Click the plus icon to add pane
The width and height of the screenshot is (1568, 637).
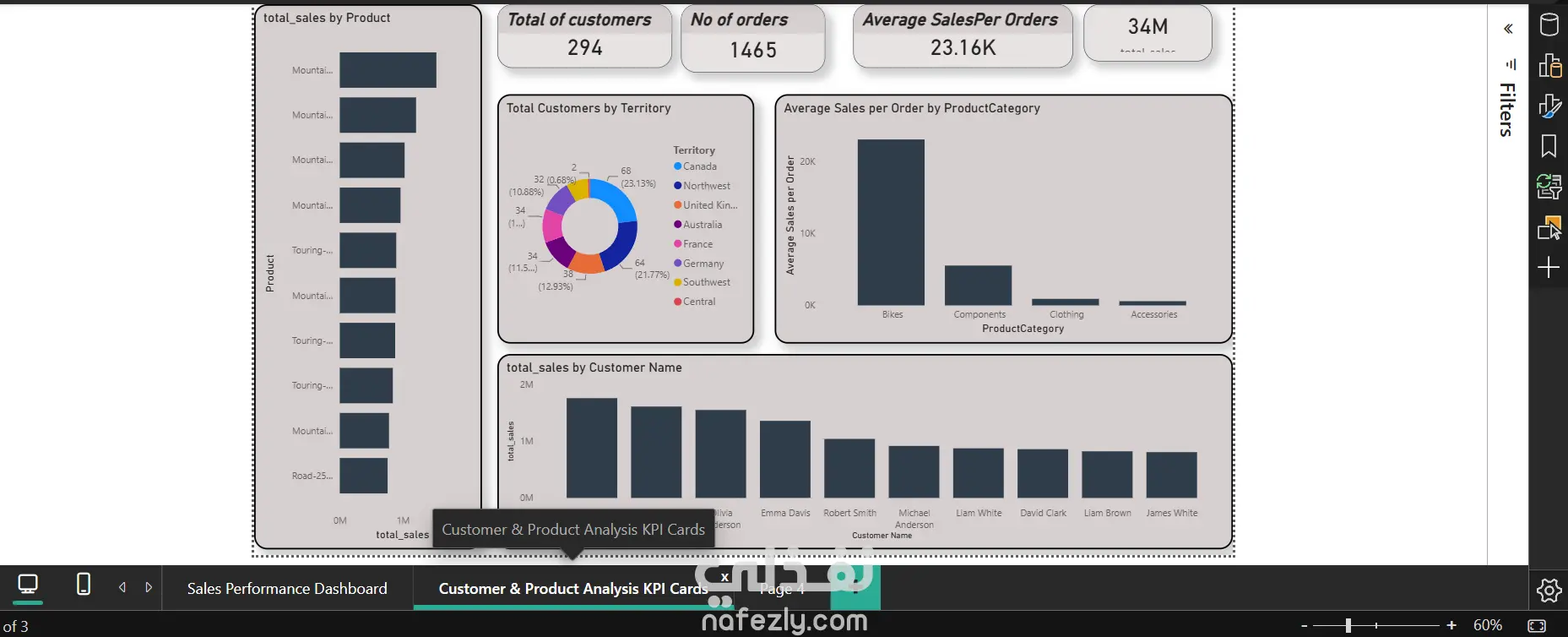coord(1549,268)
